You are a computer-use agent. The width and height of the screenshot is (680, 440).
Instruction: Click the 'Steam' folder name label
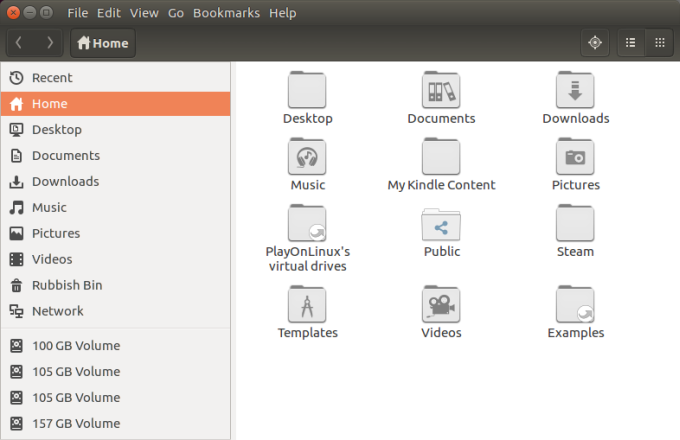(x=575, y=252)
